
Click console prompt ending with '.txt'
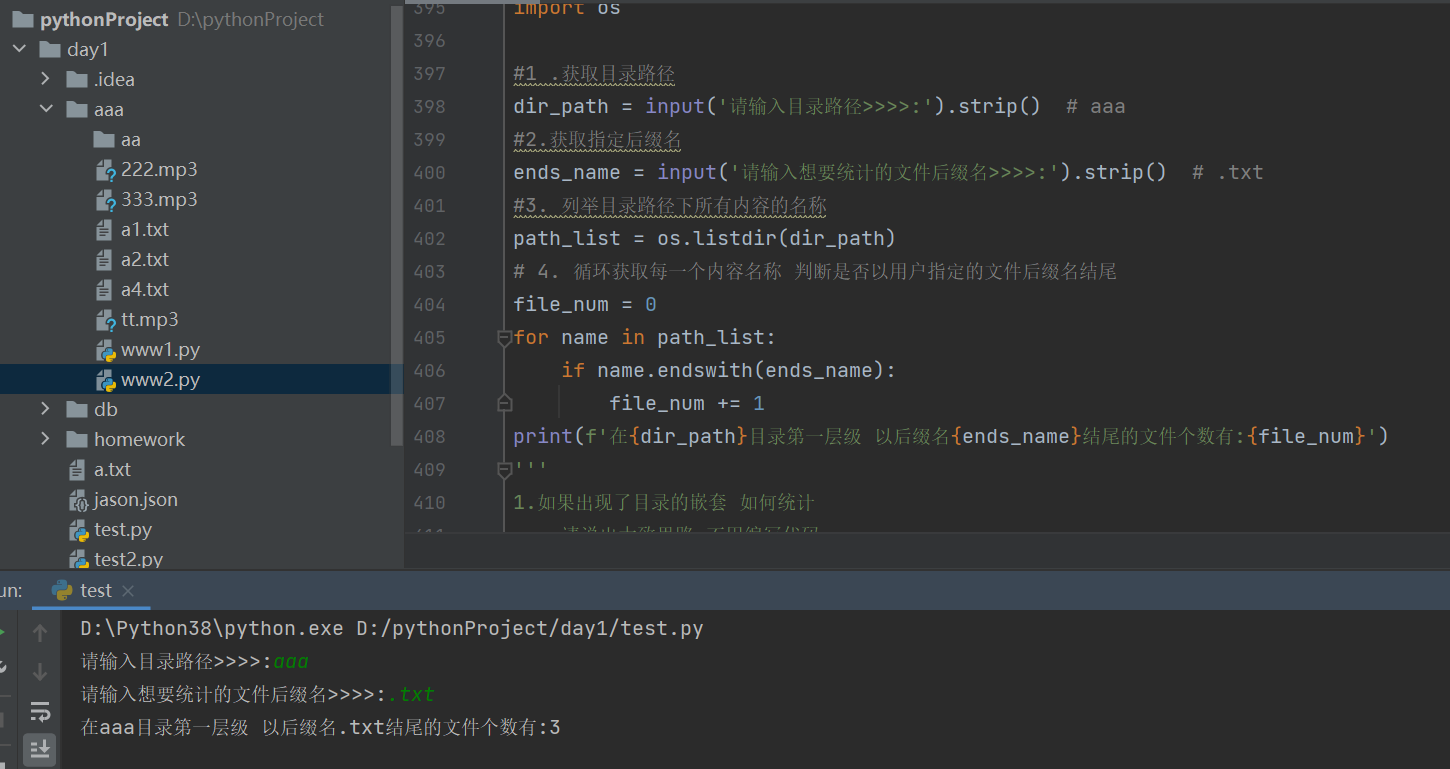(x=258, y=695)
